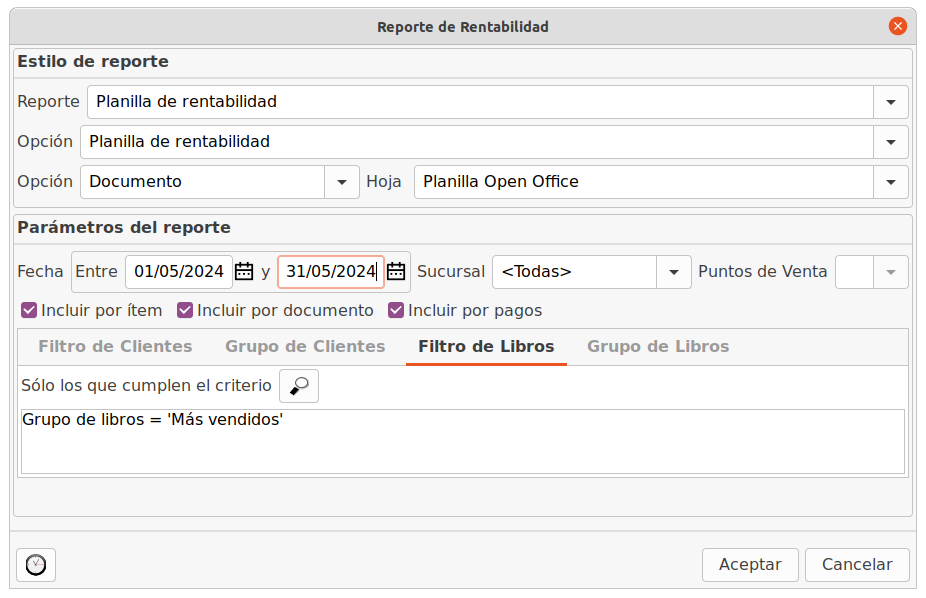Expand the Sucursal dropdown

[x=673, y=272]
